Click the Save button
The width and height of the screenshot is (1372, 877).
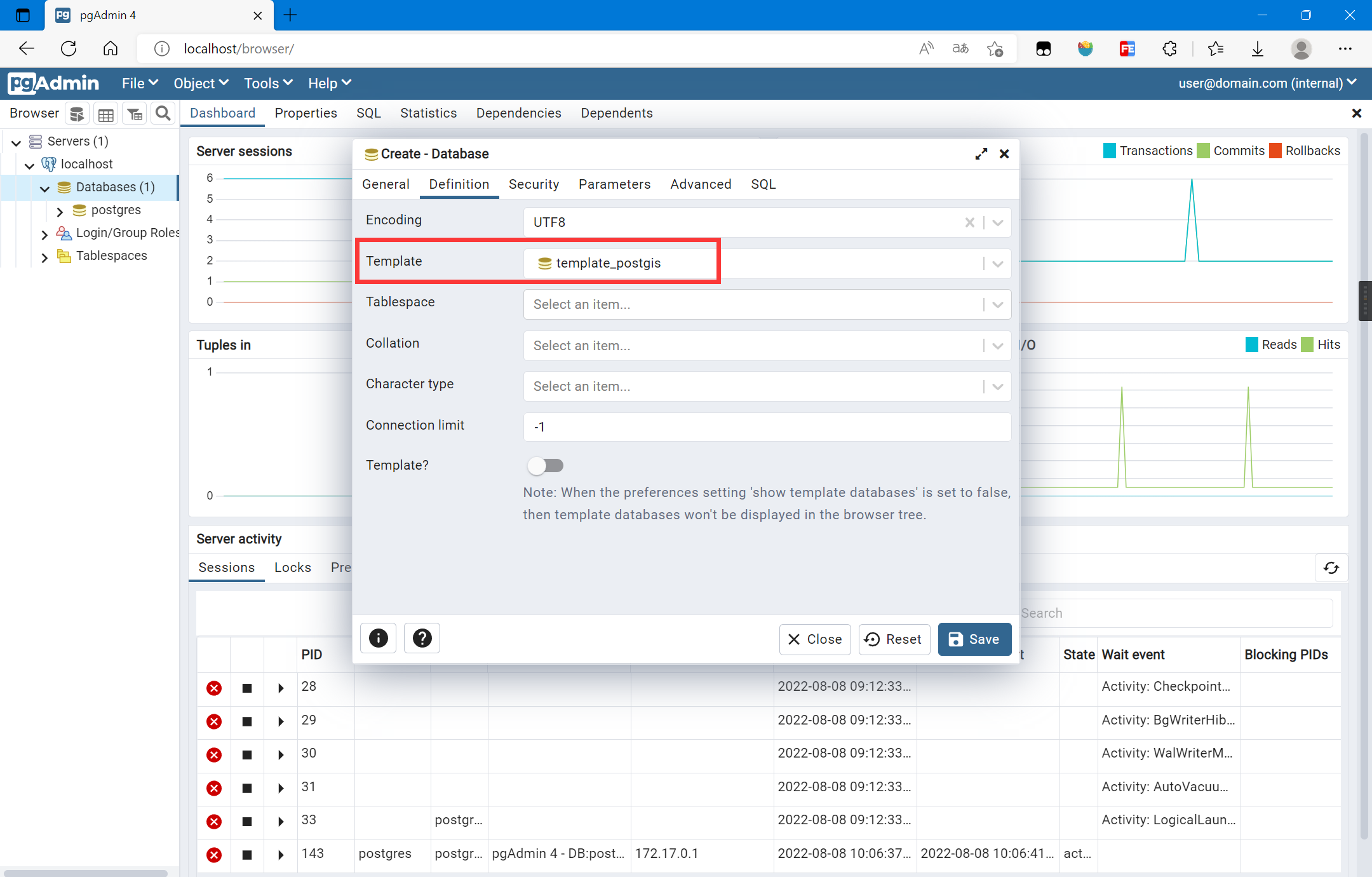(x=974, y=639)
